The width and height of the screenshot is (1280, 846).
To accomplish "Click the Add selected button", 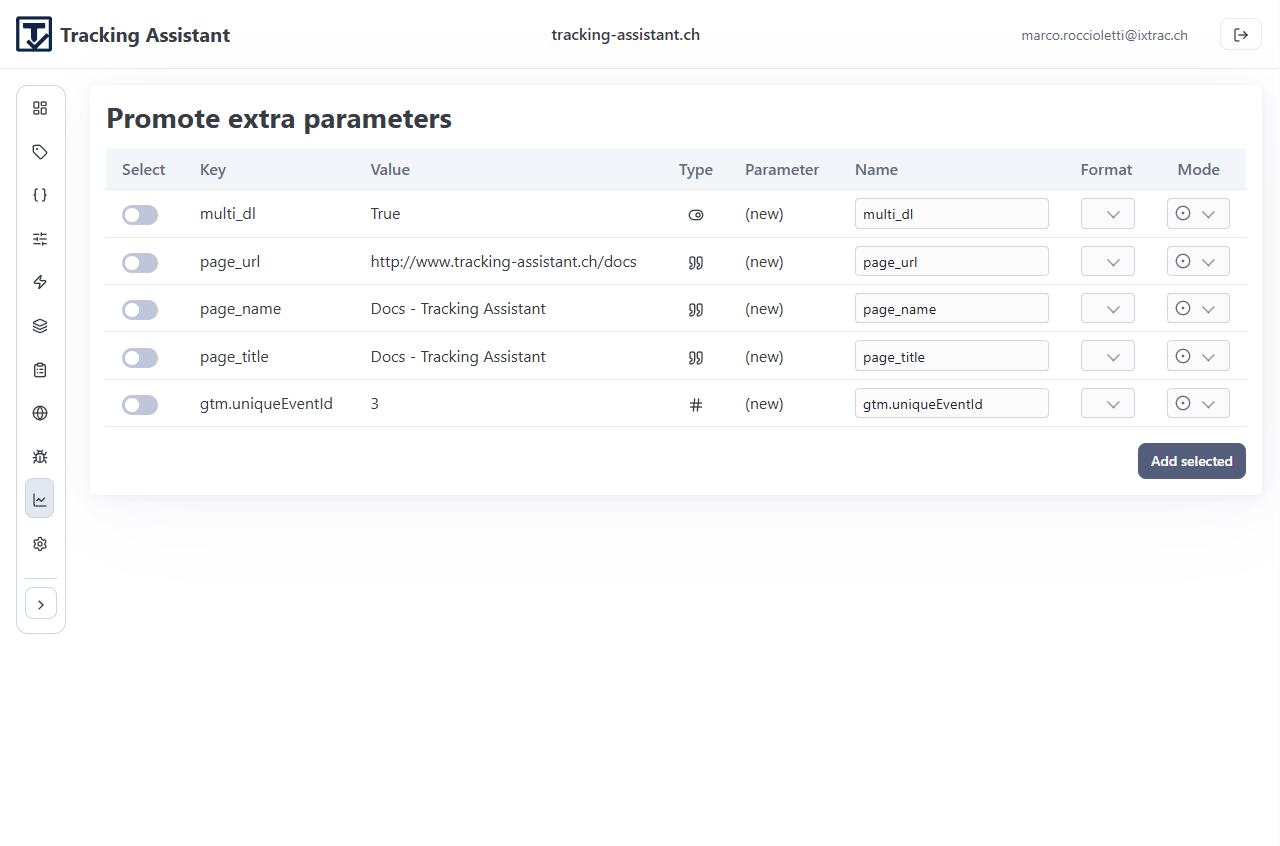I will point(1191,461).
